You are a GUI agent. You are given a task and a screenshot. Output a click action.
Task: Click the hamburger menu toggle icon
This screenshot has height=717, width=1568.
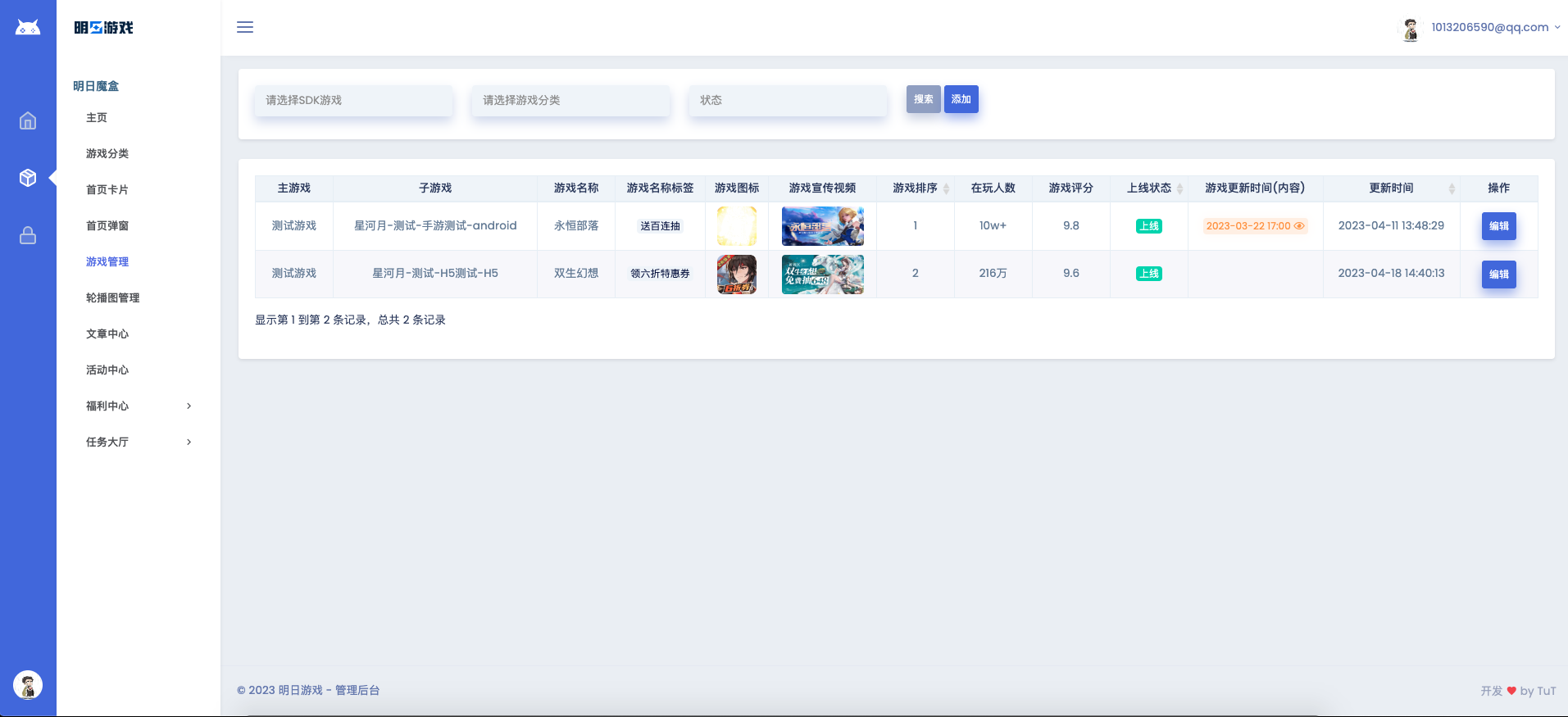[245, 27]
